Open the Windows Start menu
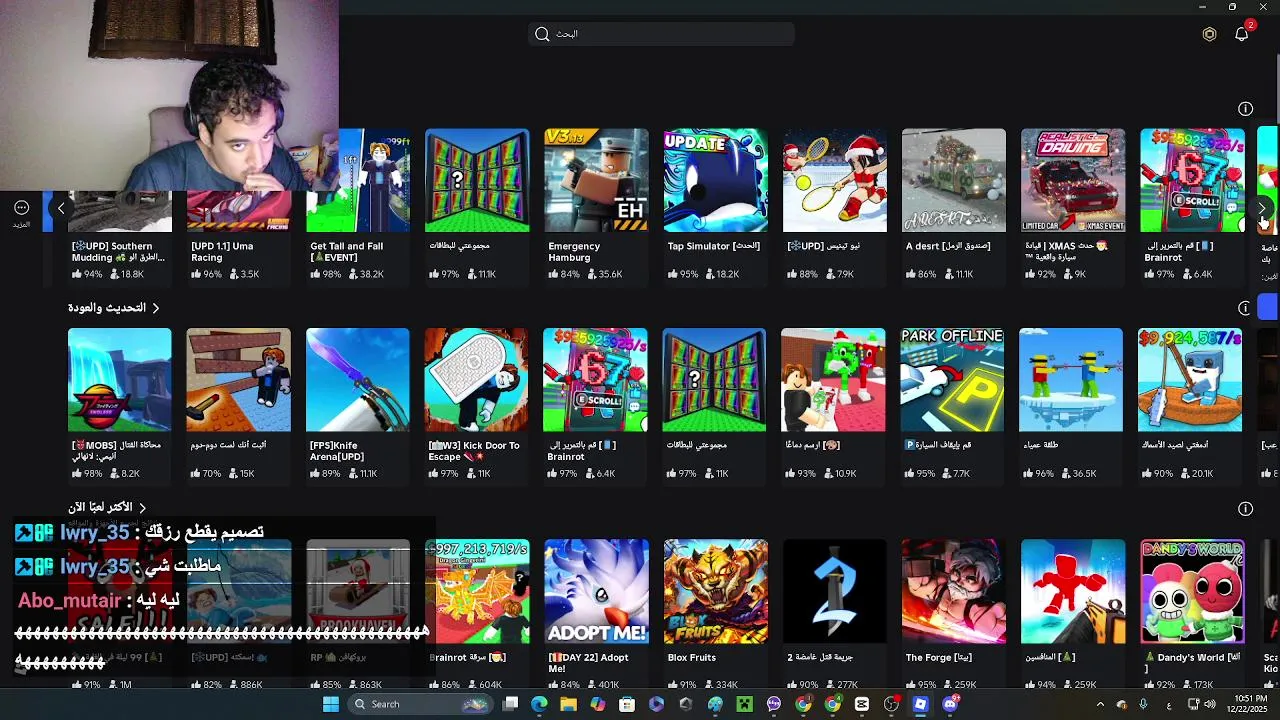This screenshot has width=1280, height=720. (331, 704)
